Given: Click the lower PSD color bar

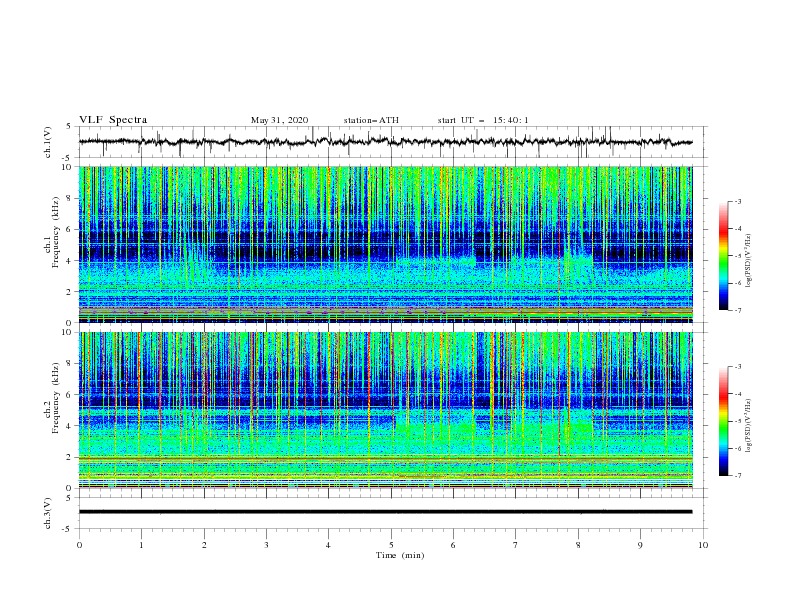Looking at the screenshot, I should [723, 421].
